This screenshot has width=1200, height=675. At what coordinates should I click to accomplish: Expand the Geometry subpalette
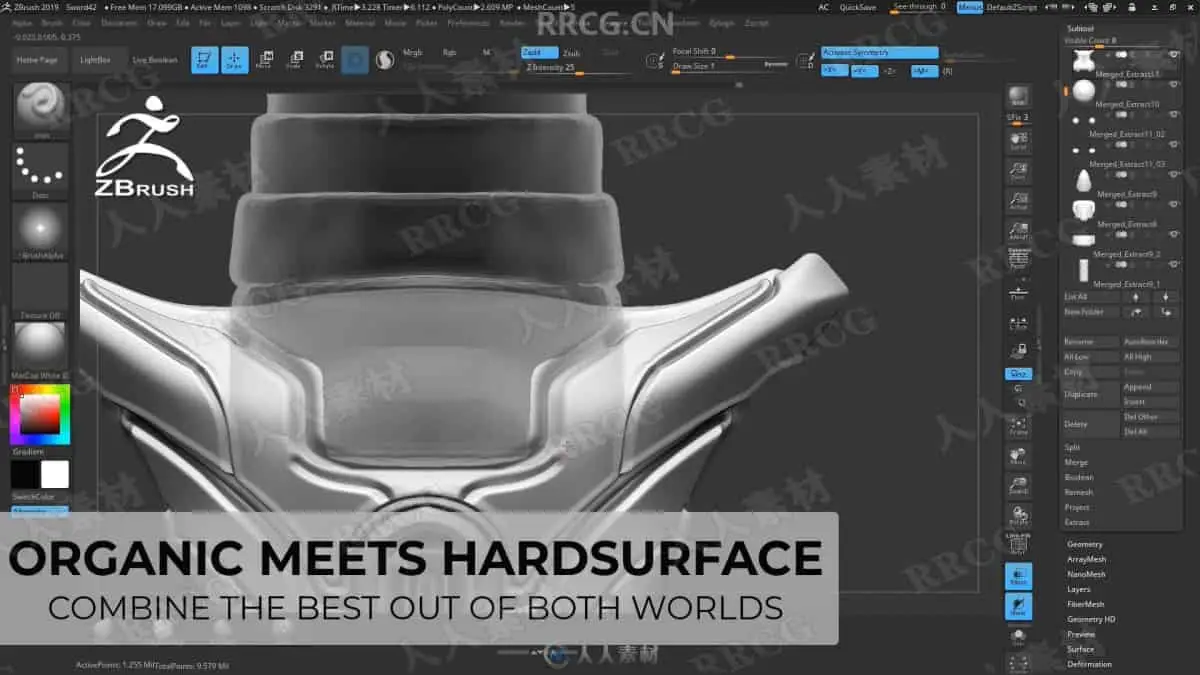point(1085,544)
